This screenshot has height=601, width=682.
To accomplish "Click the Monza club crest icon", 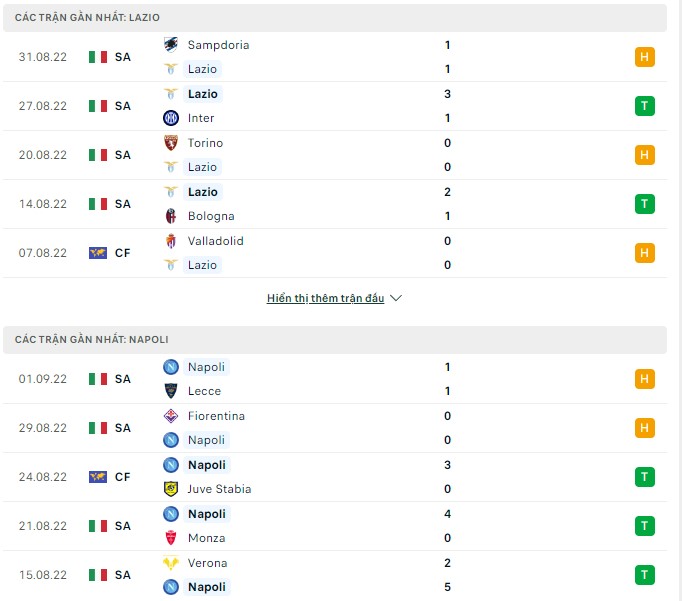I will click(x=170, y=538).
